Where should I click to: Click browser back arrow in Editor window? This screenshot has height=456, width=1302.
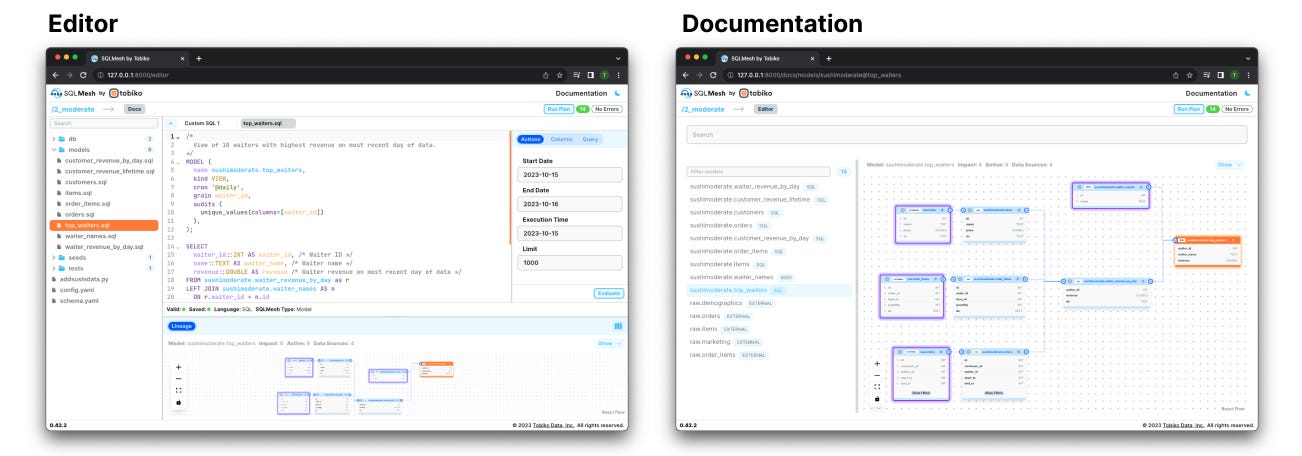pyautogui.click(x=55, y=74)
